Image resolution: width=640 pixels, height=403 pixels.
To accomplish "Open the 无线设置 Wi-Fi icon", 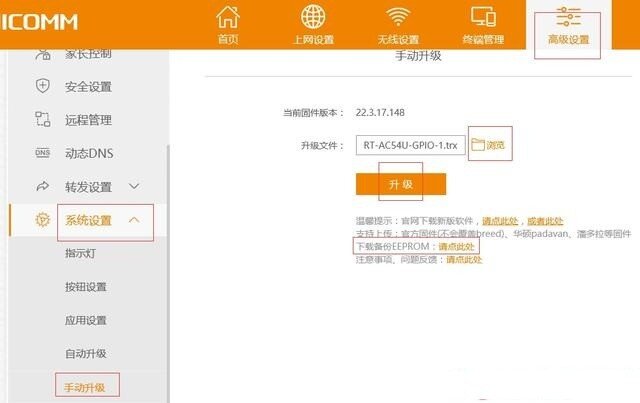I will [398, 18].
